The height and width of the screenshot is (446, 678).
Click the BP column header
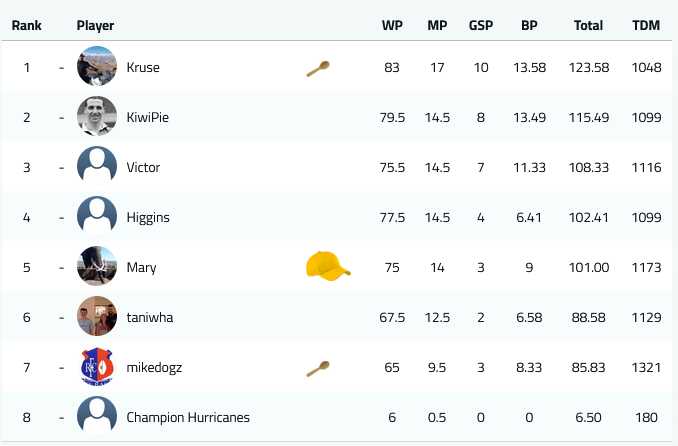click(x=529, y=25)
